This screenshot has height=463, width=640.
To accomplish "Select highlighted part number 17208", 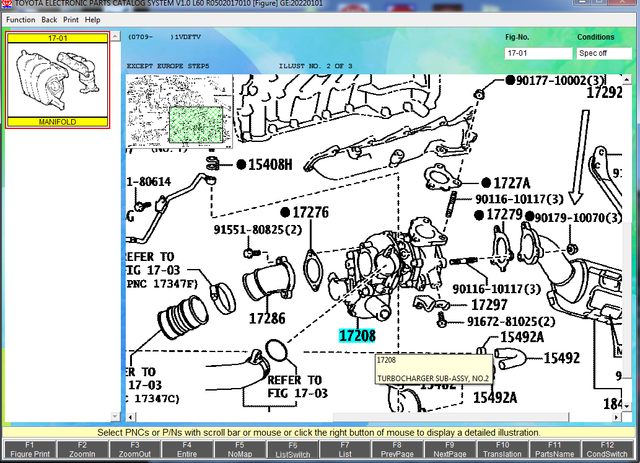I will coord(359,337).
